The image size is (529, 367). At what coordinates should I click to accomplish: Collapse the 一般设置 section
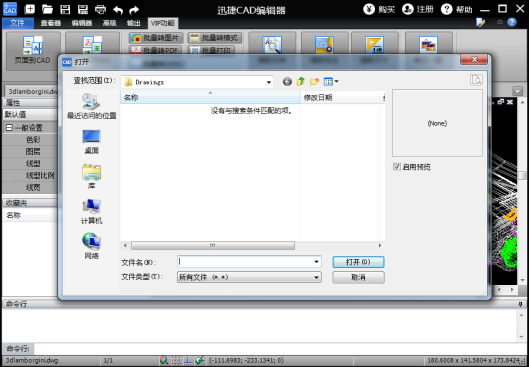pos(9,128)
